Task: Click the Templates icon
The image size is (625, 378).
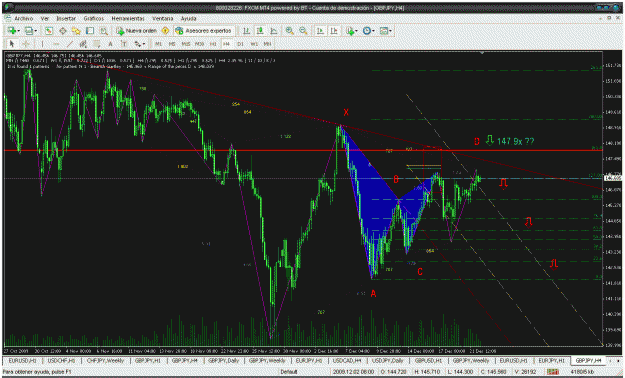Action: pyautogui.click(x=384, y=31)
